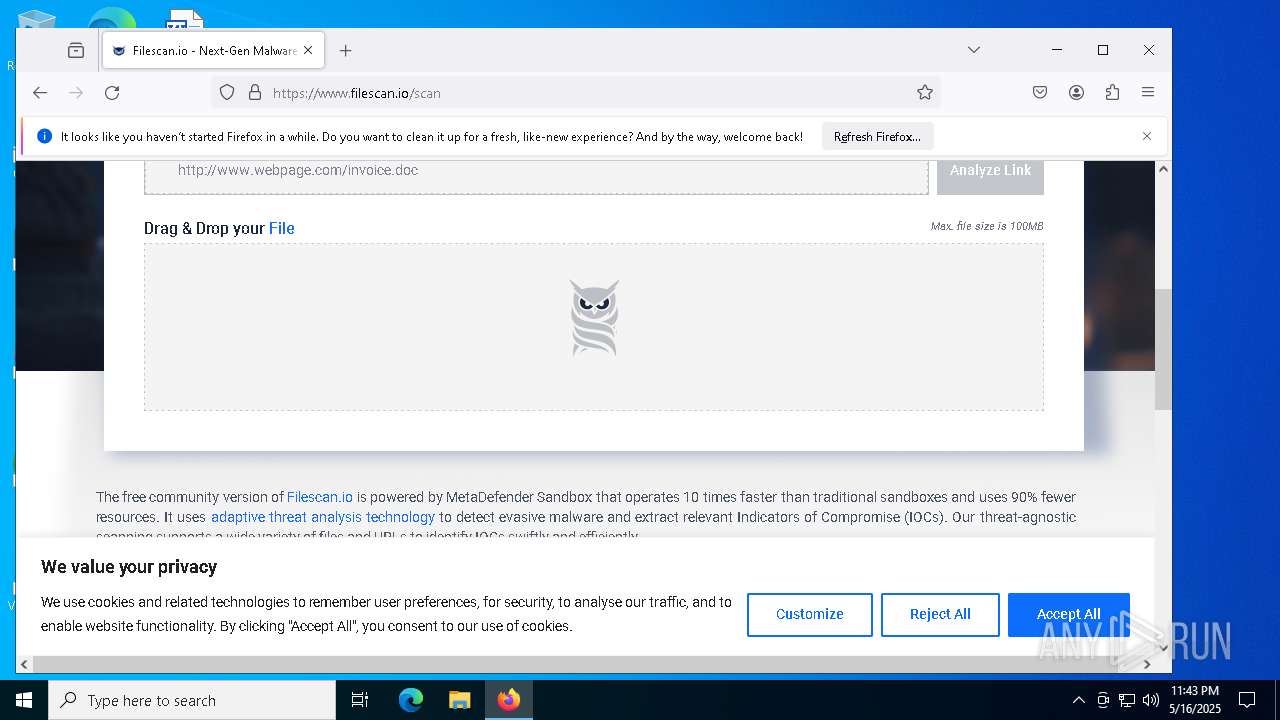This screenshot has width=1280, height=720.
Task: Open Firefox View tab-history icon
Action: click(x=76, y=50)
